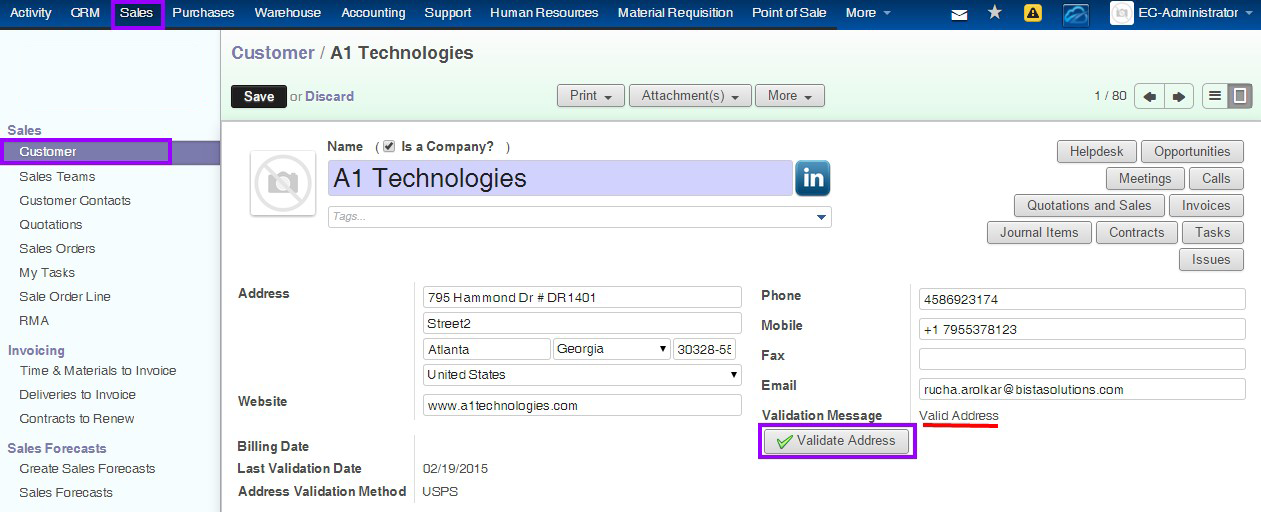1261x512 pixels.
Task: Open LinkedIn icon next to company name
Action: (812, 179)
